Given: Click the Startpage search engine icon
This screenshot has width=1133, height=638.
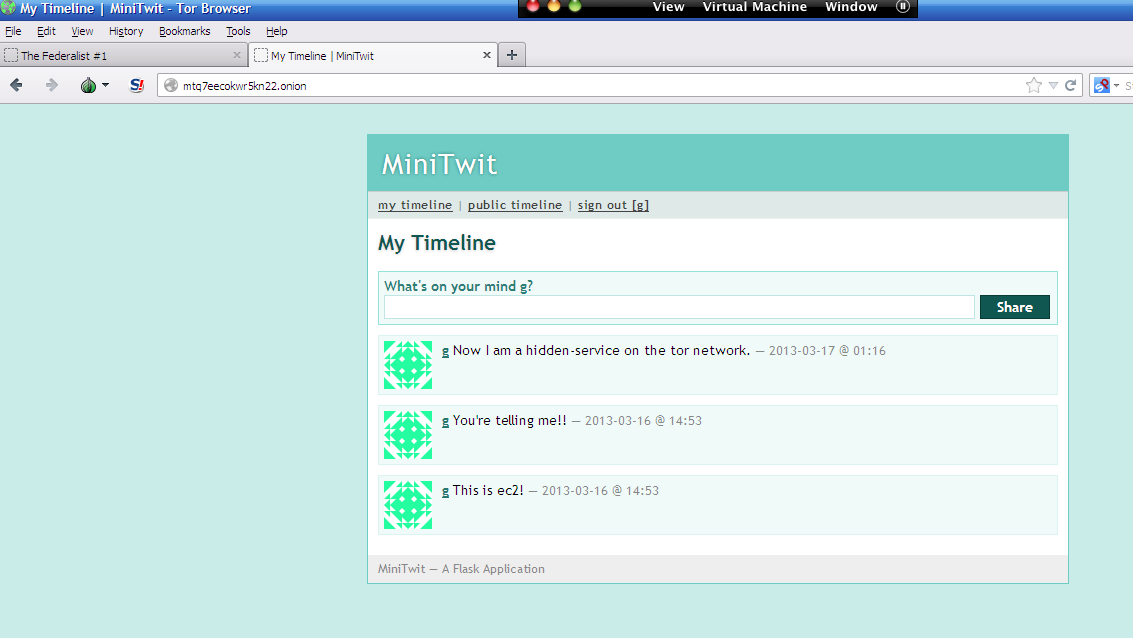Looking at the screenshot, I should coord(1102,86).
